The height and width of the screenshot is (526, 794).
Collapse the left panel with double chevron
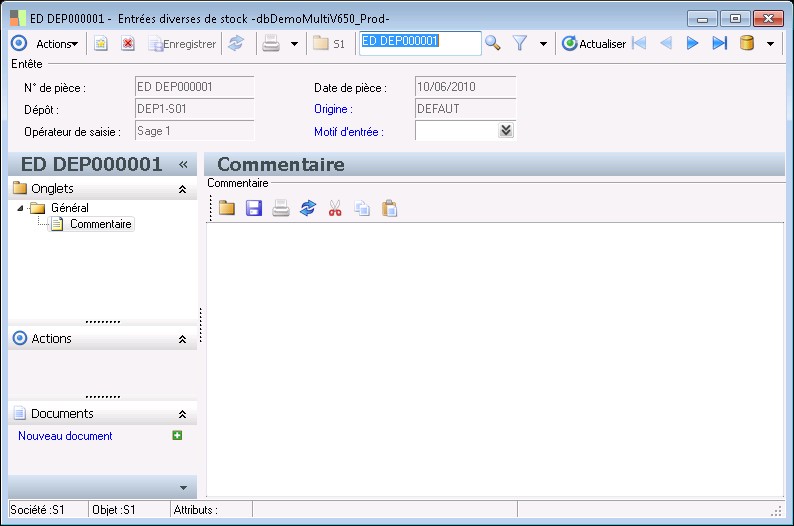click(183, 165)
